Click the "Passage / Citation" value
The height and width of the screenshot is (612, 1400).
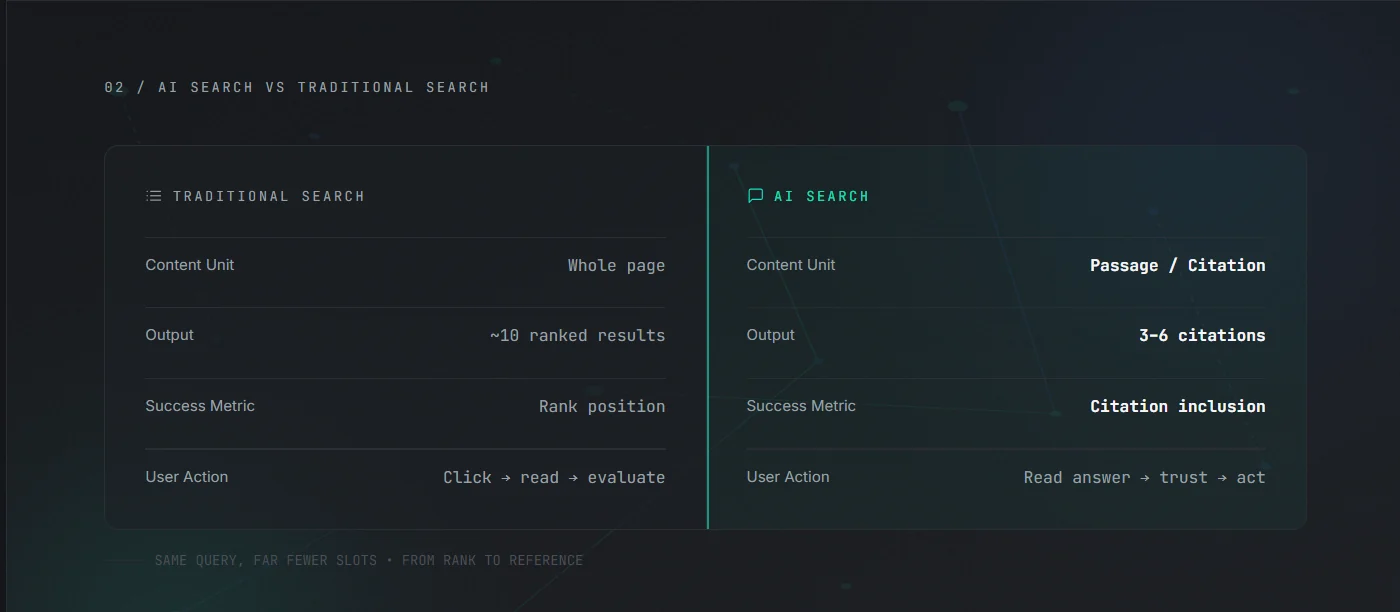coord(1177,265)
